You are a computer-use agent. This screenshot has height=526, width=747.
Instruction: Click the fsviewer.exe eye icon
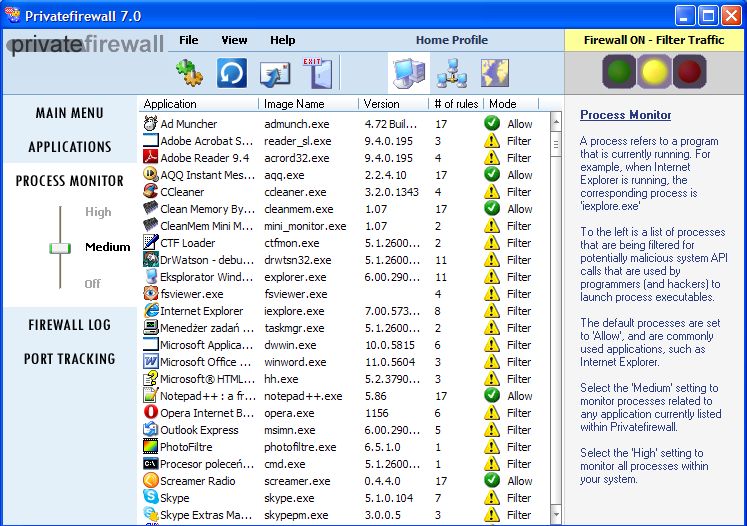pos(151,293)
